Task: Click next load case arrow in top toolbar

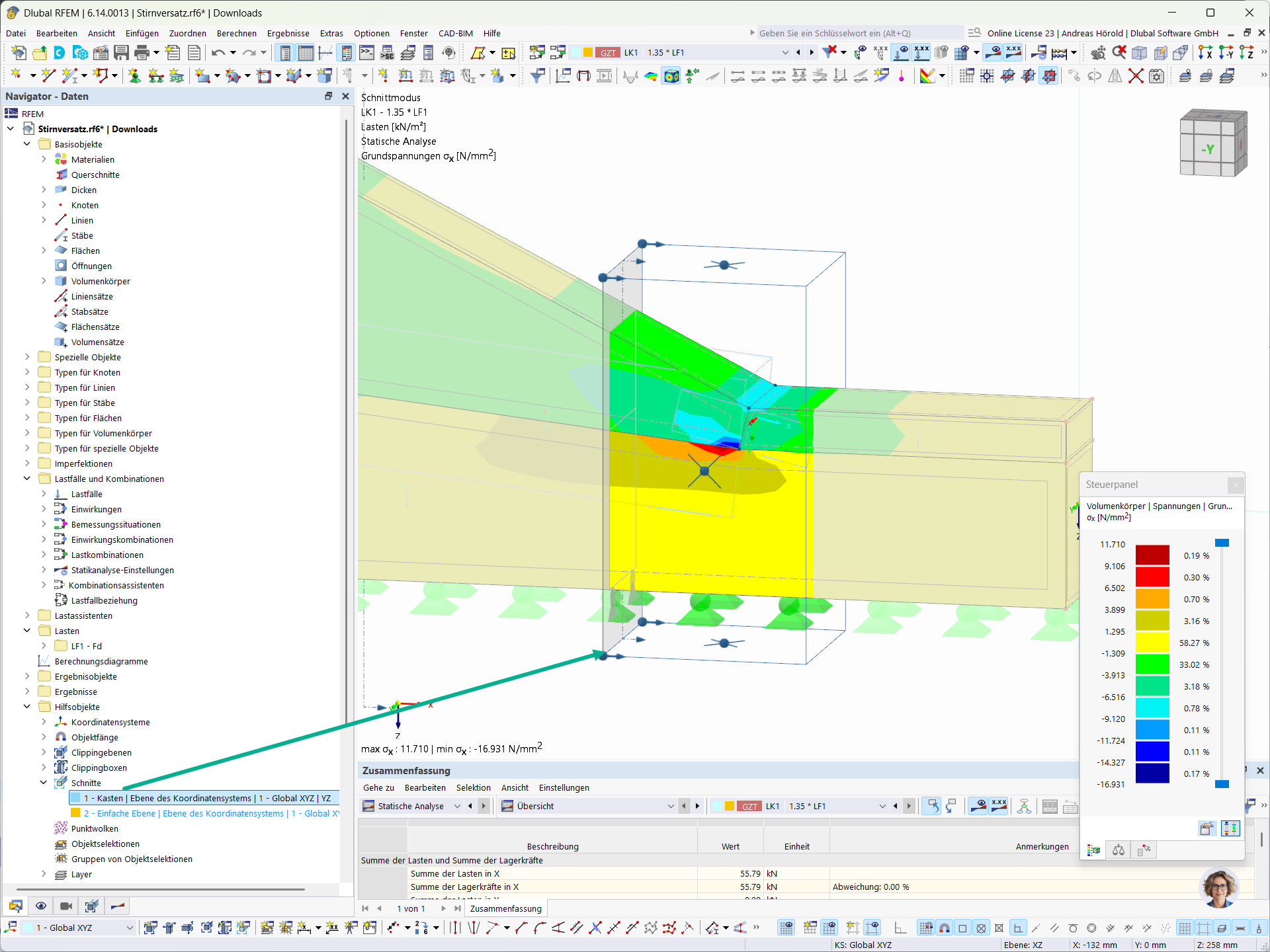Action: 812,53
